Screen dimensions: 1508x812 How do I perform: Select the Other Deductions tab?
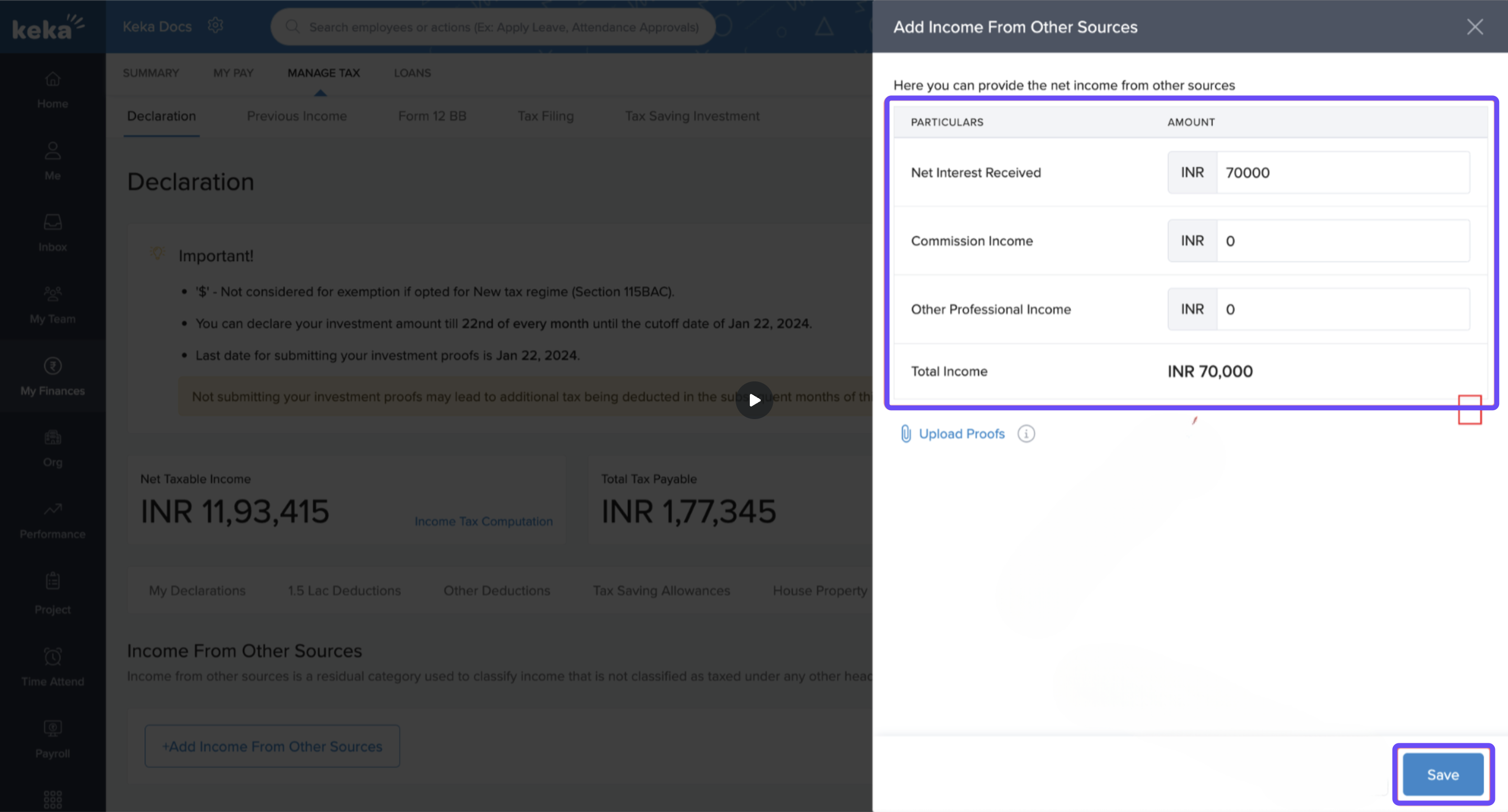tap(496, 591)
